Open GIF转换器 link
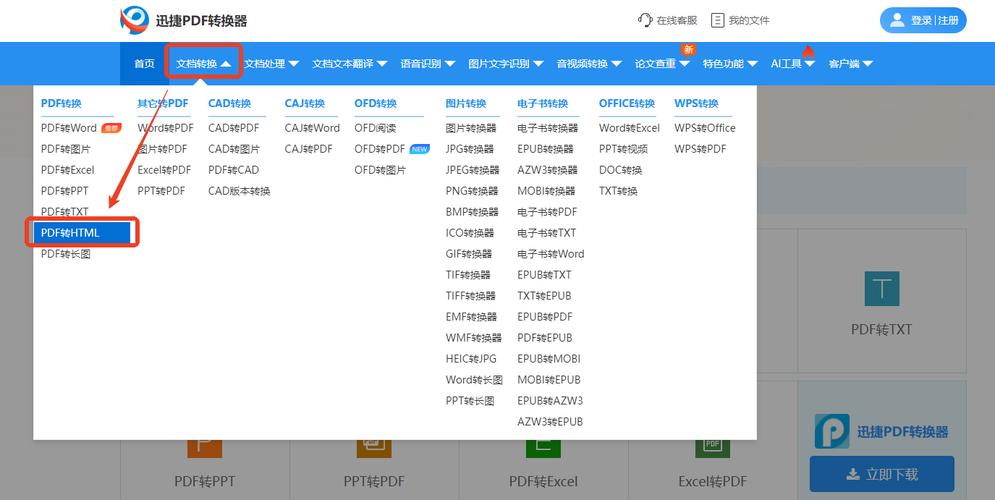The height and width of the screenshot is (500, 995). tap(469, 253)
